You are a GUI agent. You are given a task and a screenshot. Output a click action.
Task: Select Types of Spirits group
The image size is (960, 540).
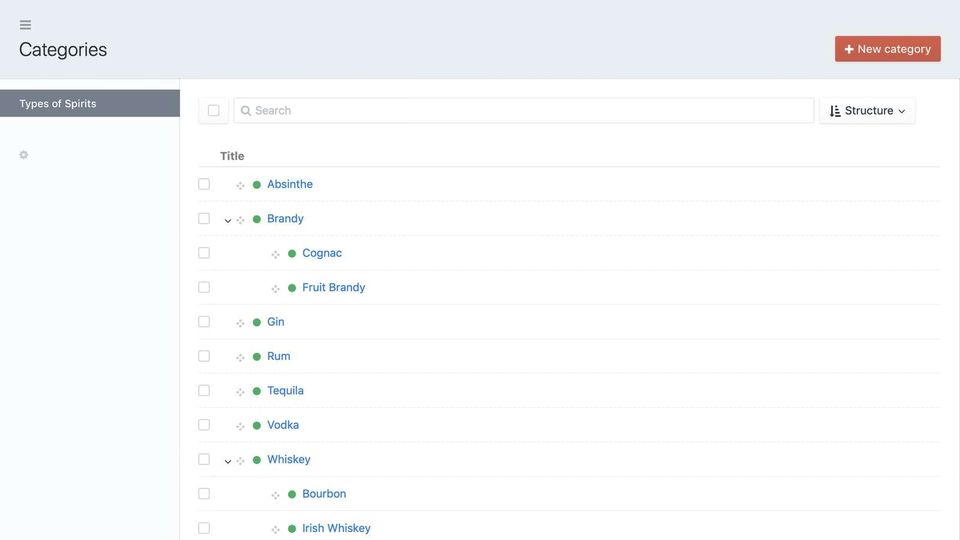[90, 103]
